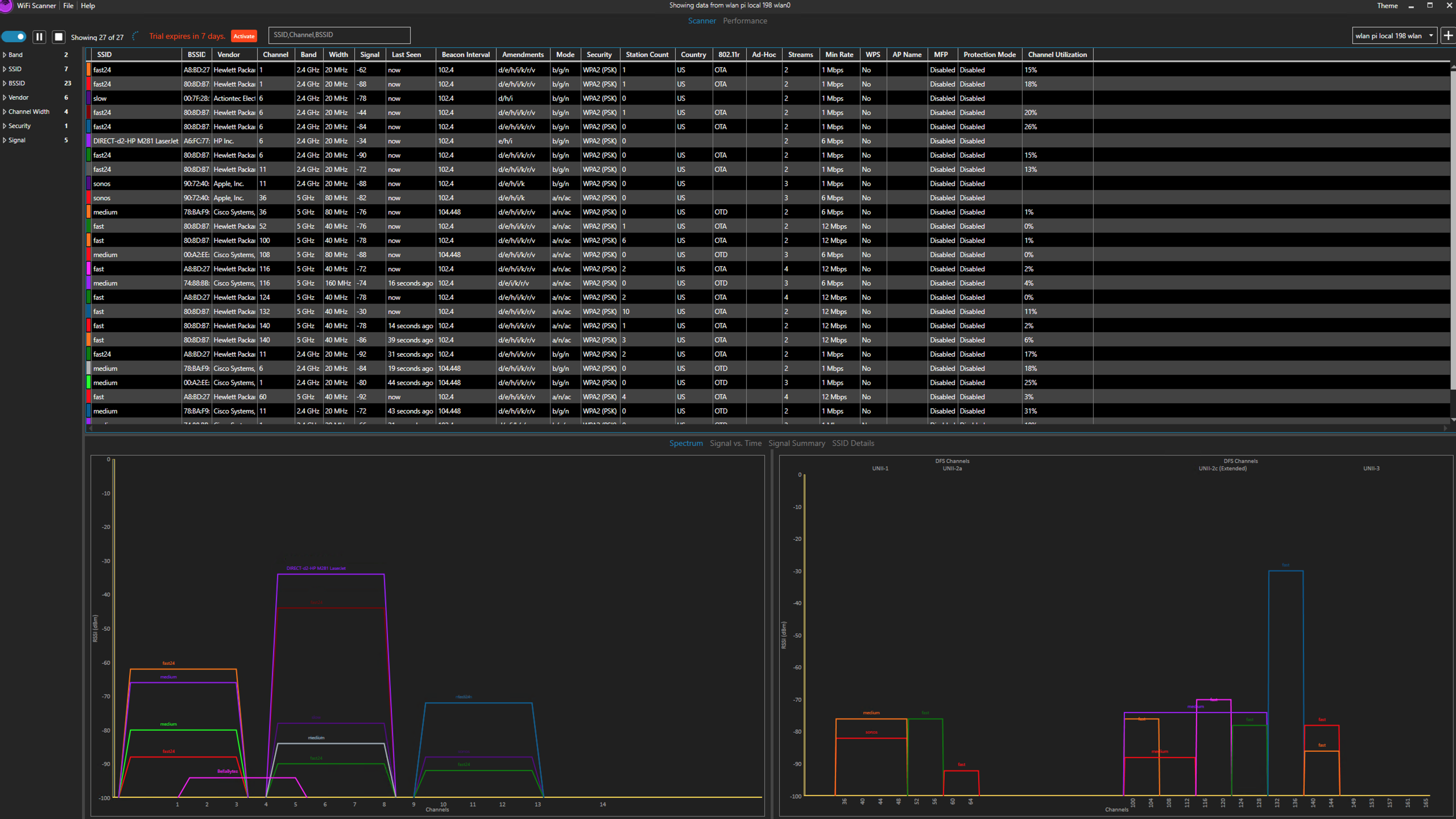This screenshot has height=819, width=1456.
Task: Open the File menu
Action: click(68, 6)
